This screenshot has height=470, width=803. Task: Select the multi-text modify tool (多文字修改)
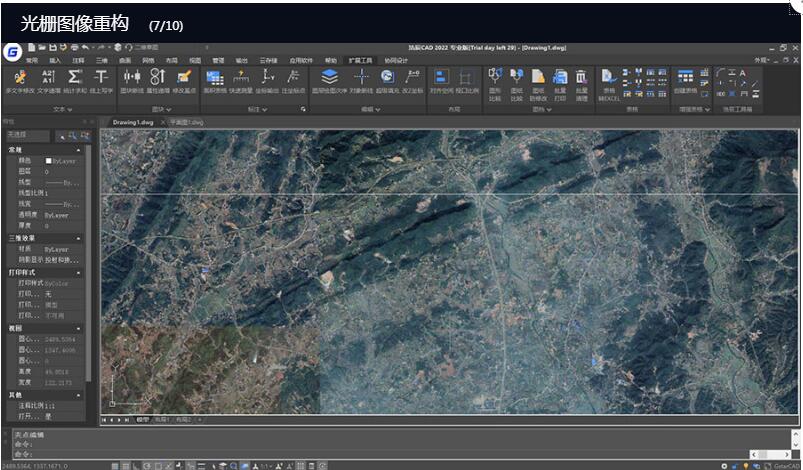[19, 79]
